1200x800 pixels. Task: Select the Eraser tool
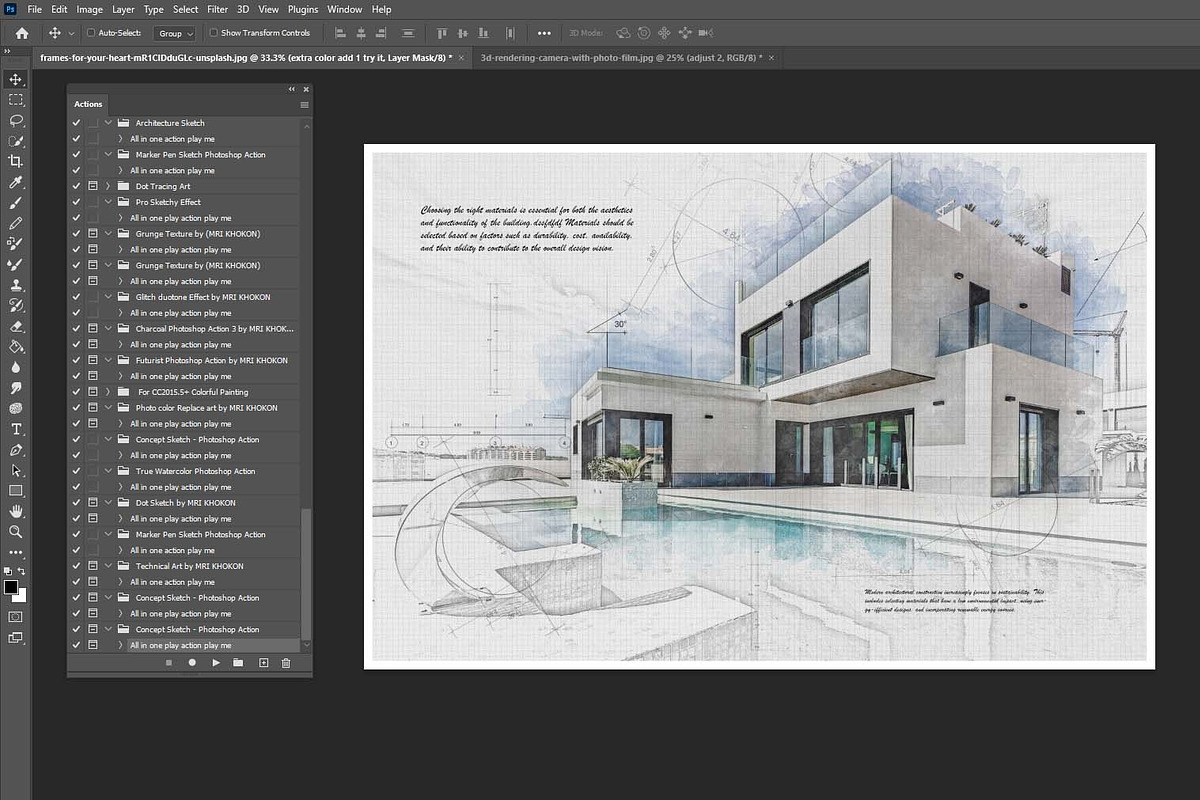(15, 326)
